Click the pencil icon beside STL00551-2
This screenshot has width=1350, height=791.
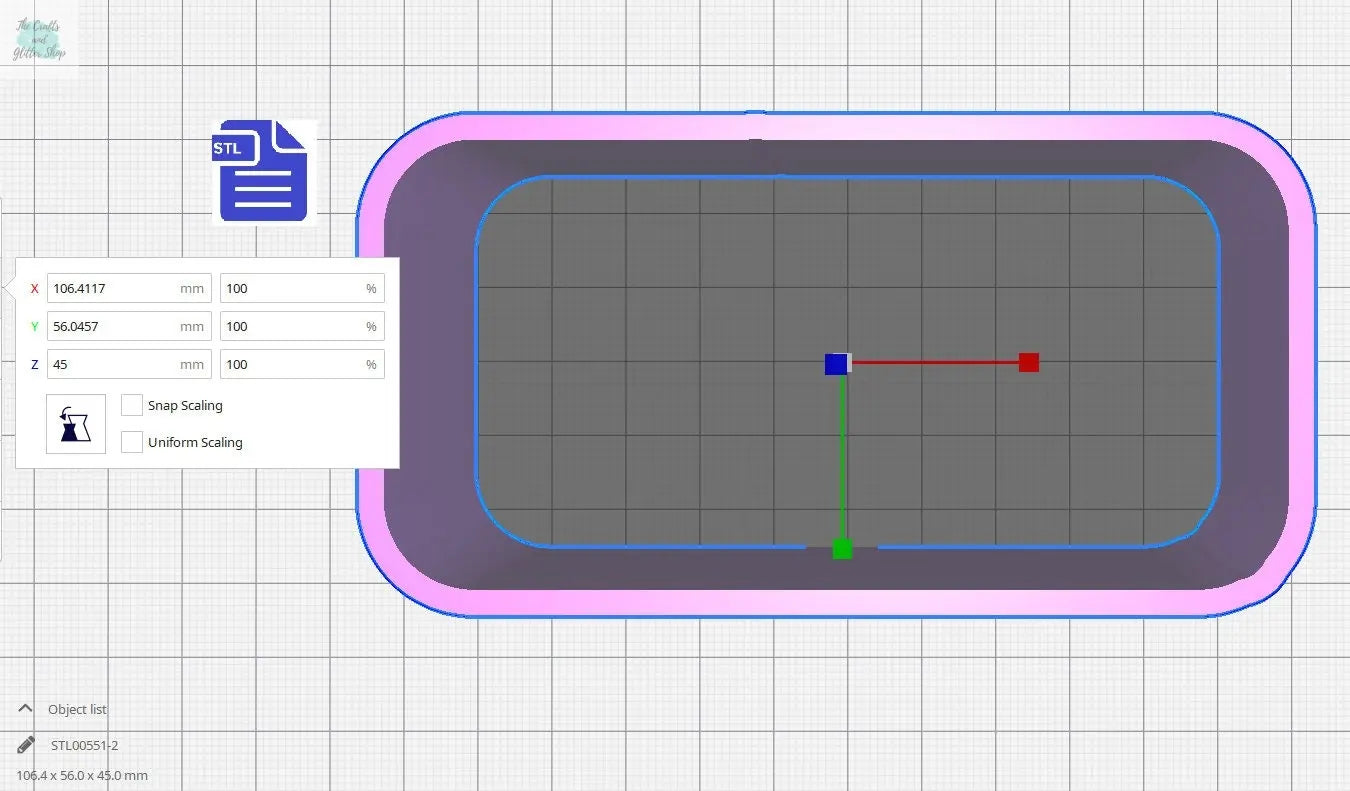click(27, 745)
